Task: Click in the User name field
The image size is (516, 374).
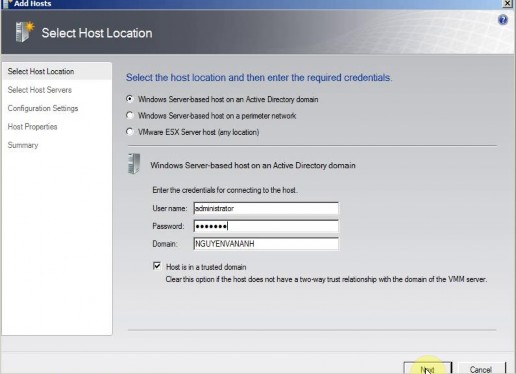Action: 266,208
